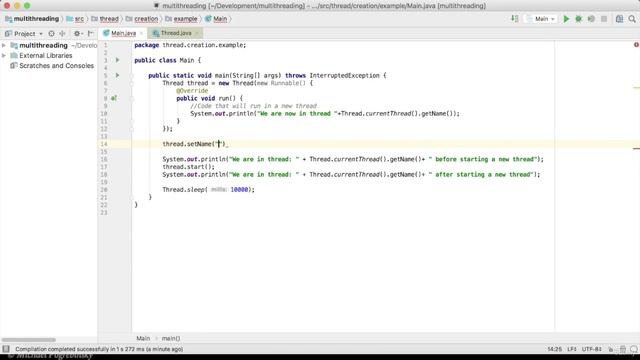Expand the multithreading project node
640x360 pixels.
tap(4, 45)
